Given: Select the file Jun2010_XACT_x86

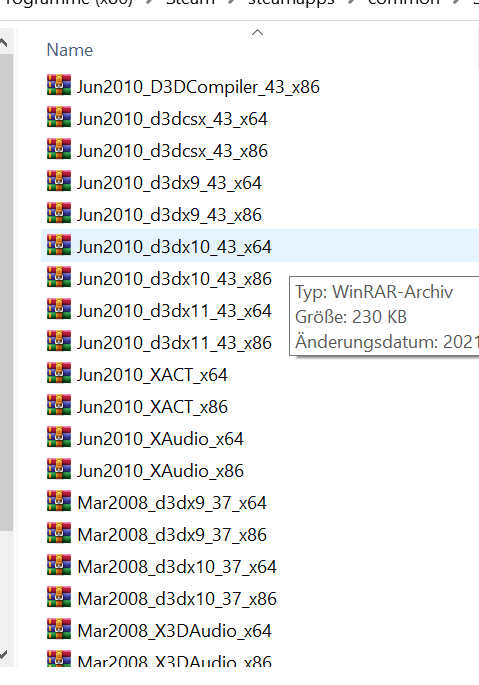Looking at the screenshot, I should 152,407.
